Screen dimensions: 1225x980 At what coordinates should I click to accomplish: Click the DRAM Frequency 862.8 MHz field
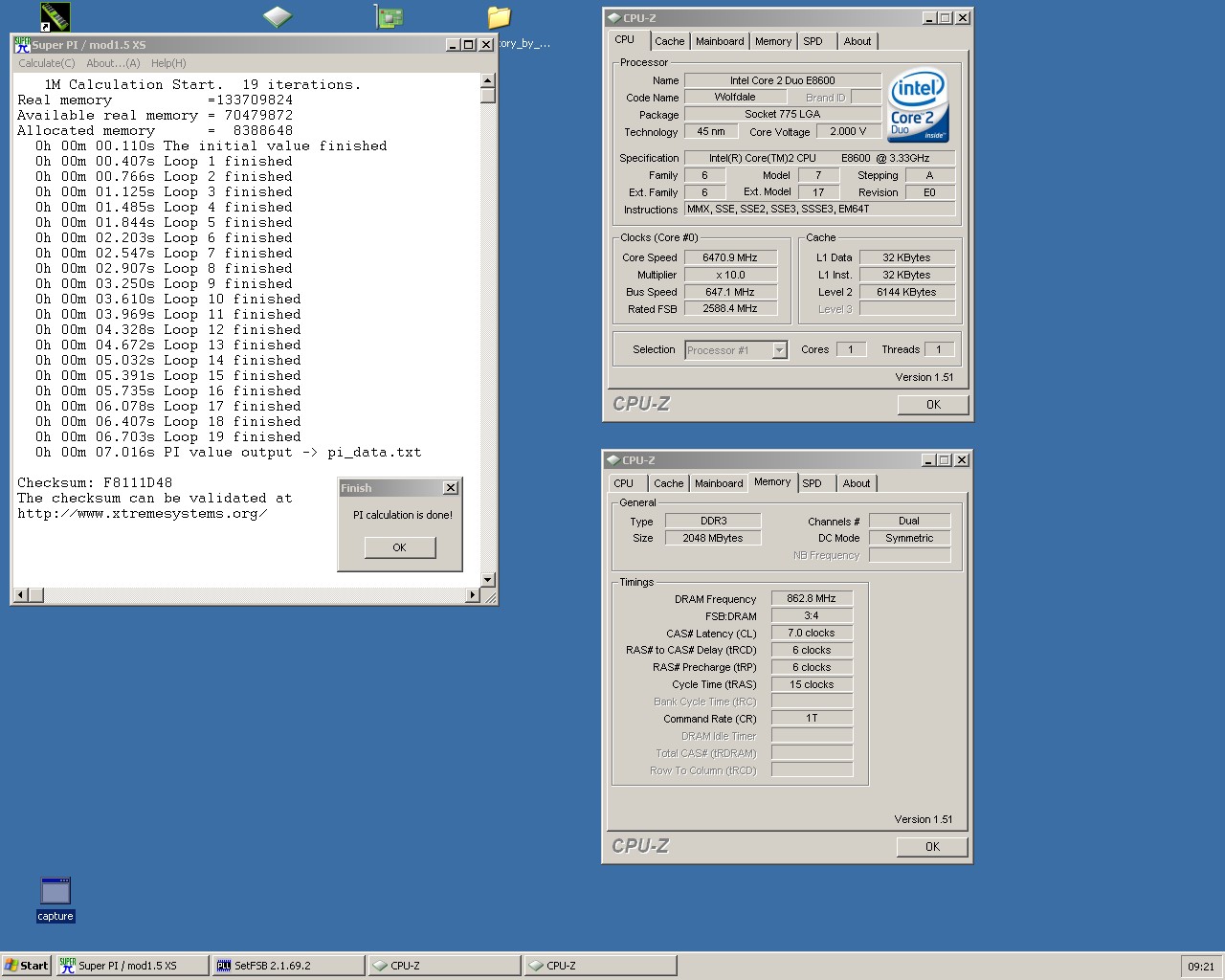point(812,599)
